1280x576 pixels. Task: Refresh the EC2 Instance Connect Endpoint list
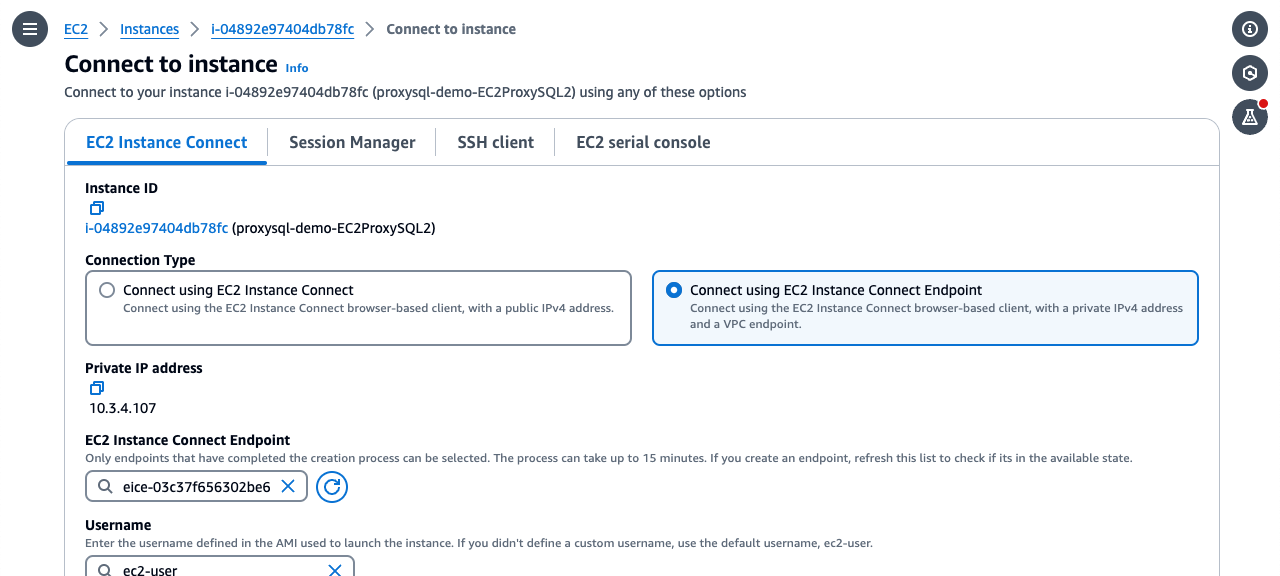332,487
